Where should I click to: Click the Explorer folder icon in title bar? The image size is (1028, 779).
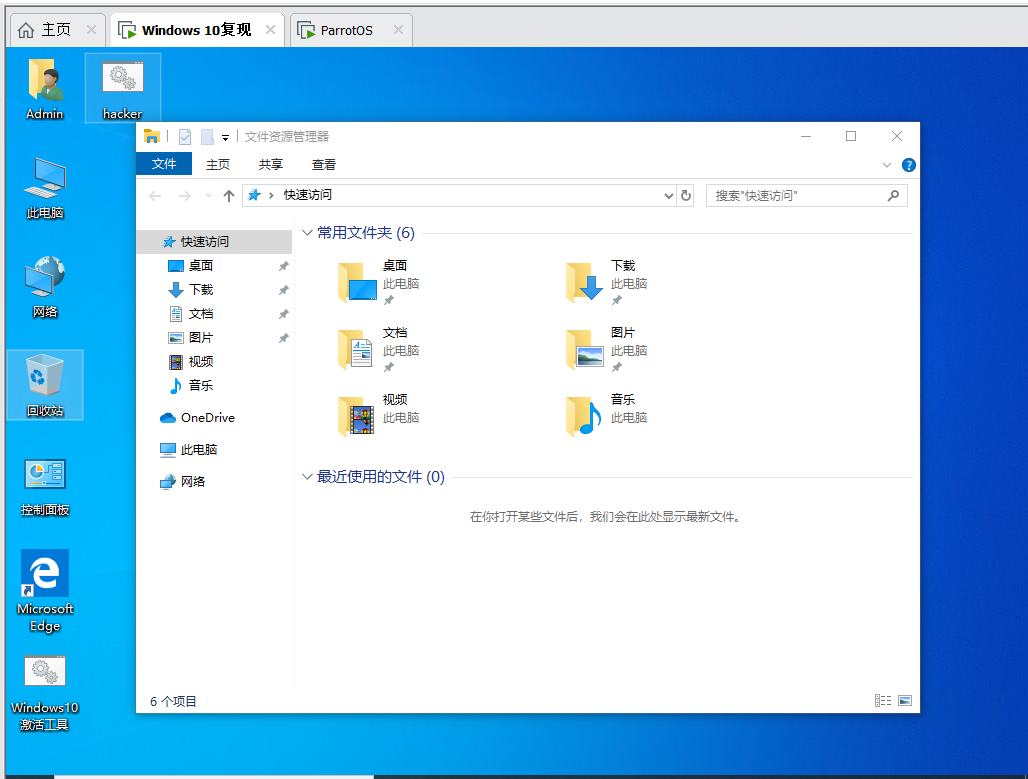click(x=151, y=136)
